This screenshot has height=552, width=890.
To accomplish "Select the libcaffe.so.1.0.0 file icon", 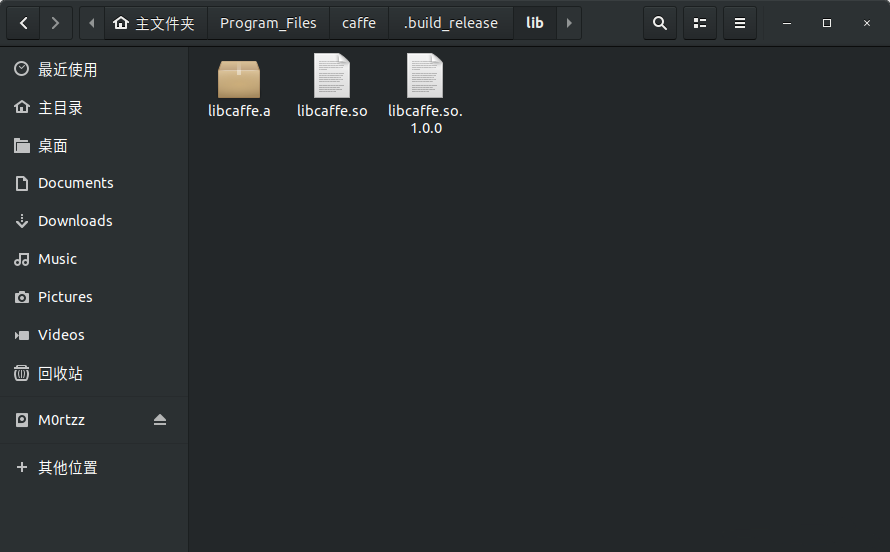I will (425, 75).
